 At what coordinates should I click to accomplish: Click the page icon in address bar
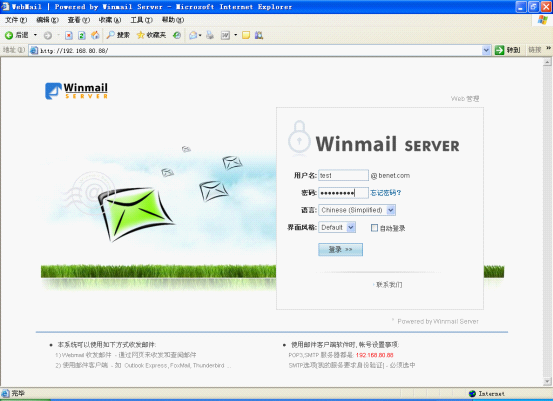coord(34,50)
